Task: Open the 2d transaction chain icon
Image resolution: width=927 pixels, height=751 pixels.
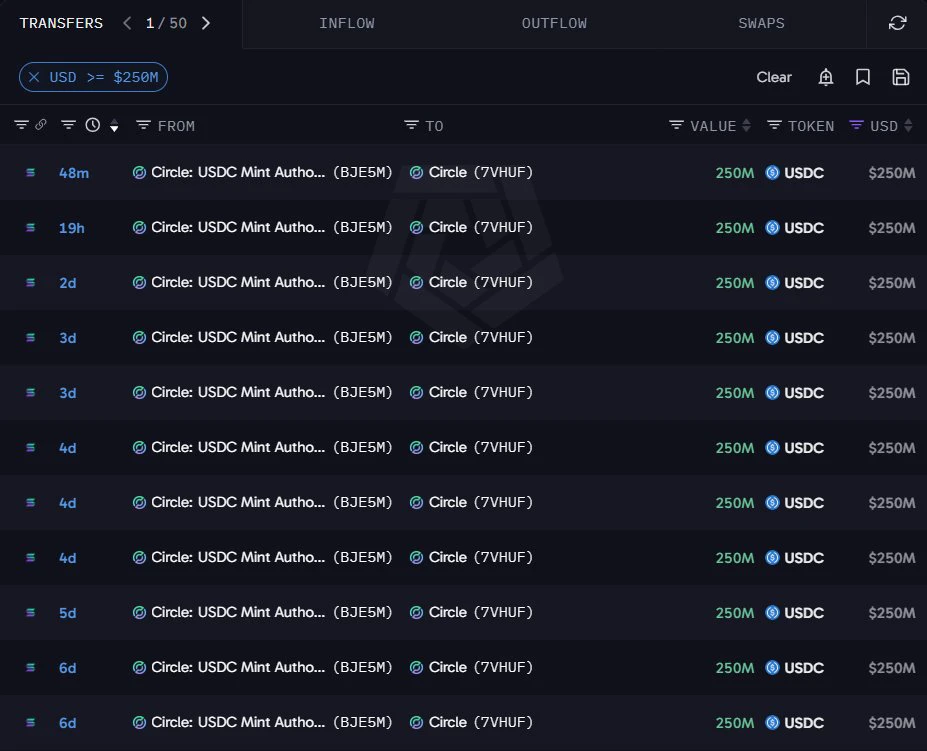Action: pyautogui.click(x=31, y=283)
